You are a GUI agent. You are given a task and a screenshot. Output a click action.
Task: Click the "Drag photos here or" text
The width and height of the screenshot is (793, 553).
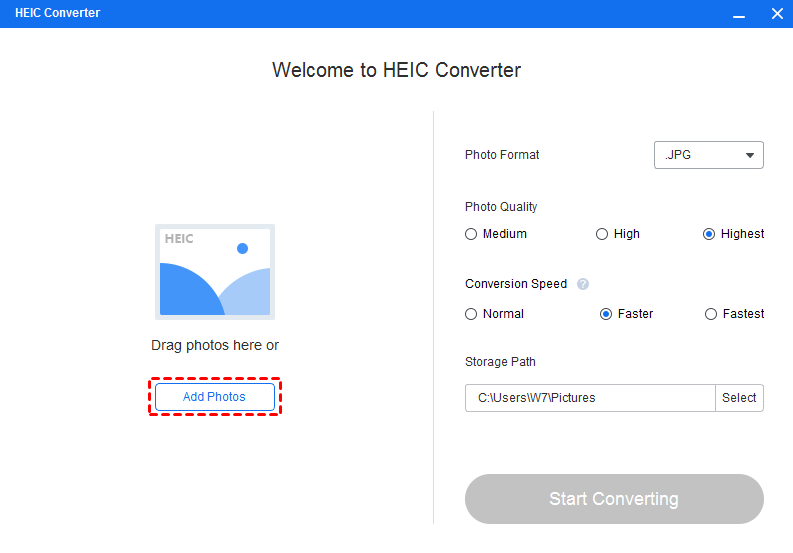[x=215, y=345]
